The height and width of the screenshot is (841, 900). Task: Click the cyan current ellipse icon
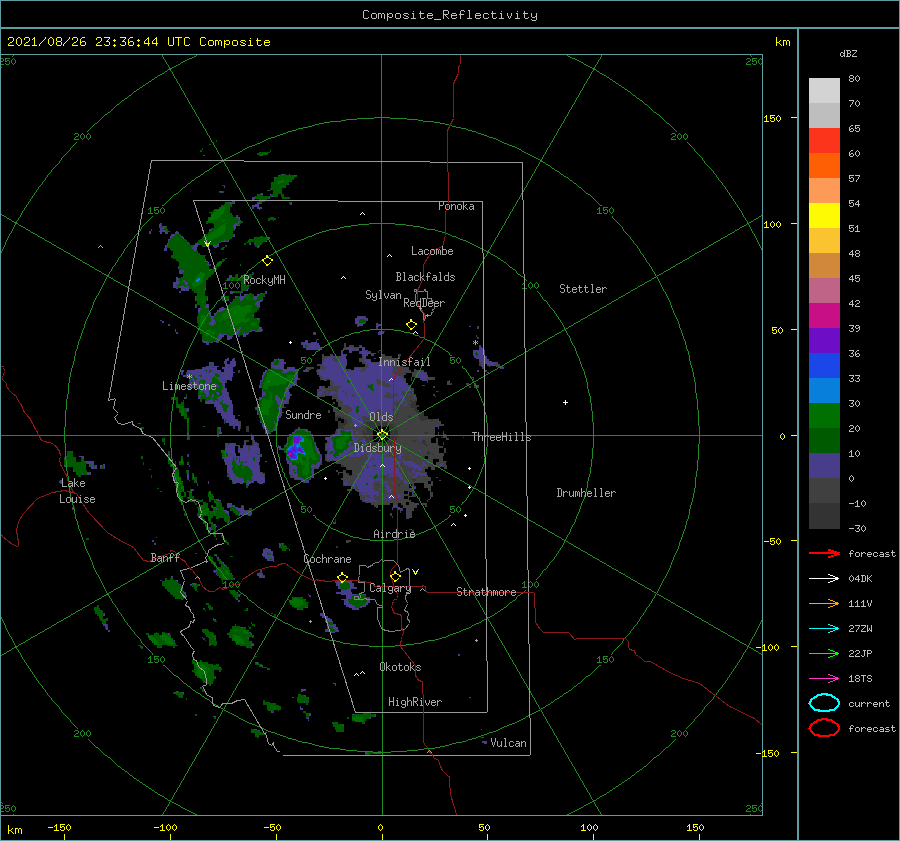(824, 703)
